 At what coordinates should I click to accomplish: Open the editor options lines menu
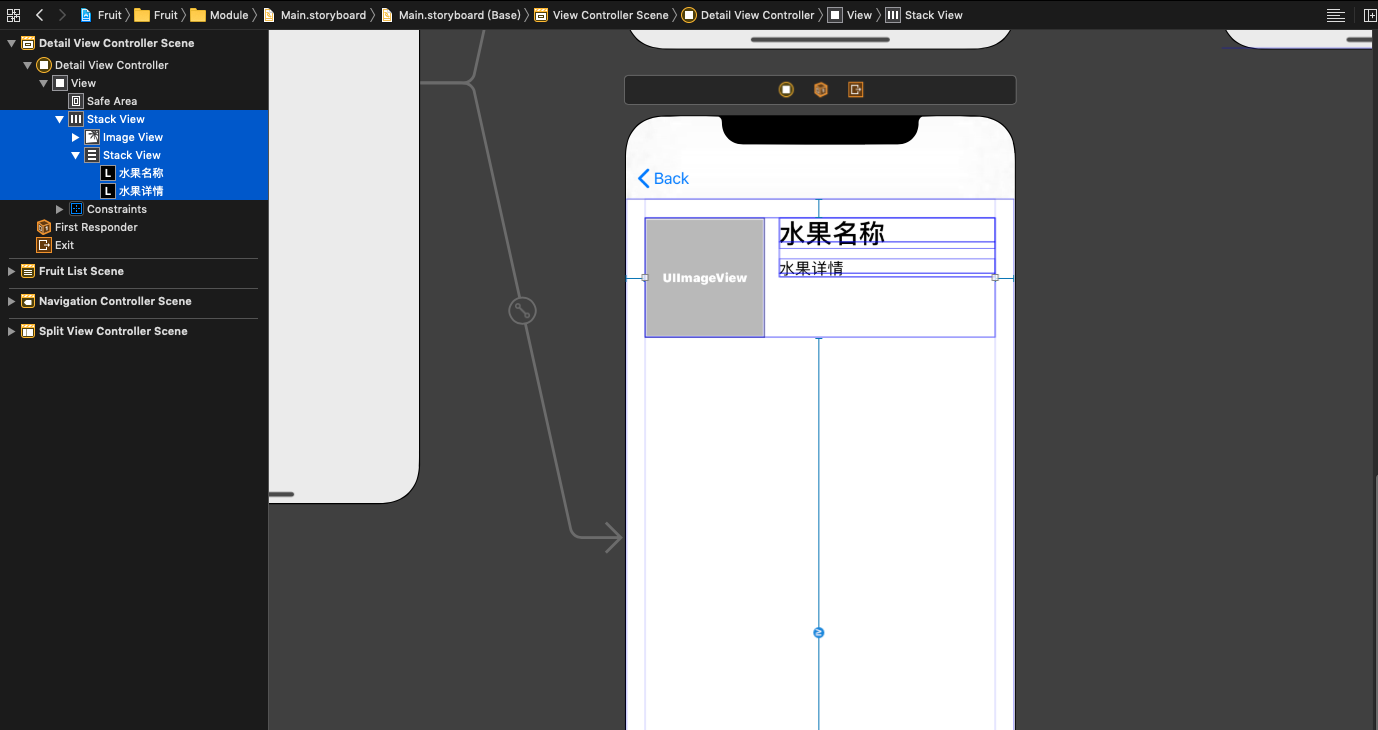pyautogui.click(x=1335, y=15)
